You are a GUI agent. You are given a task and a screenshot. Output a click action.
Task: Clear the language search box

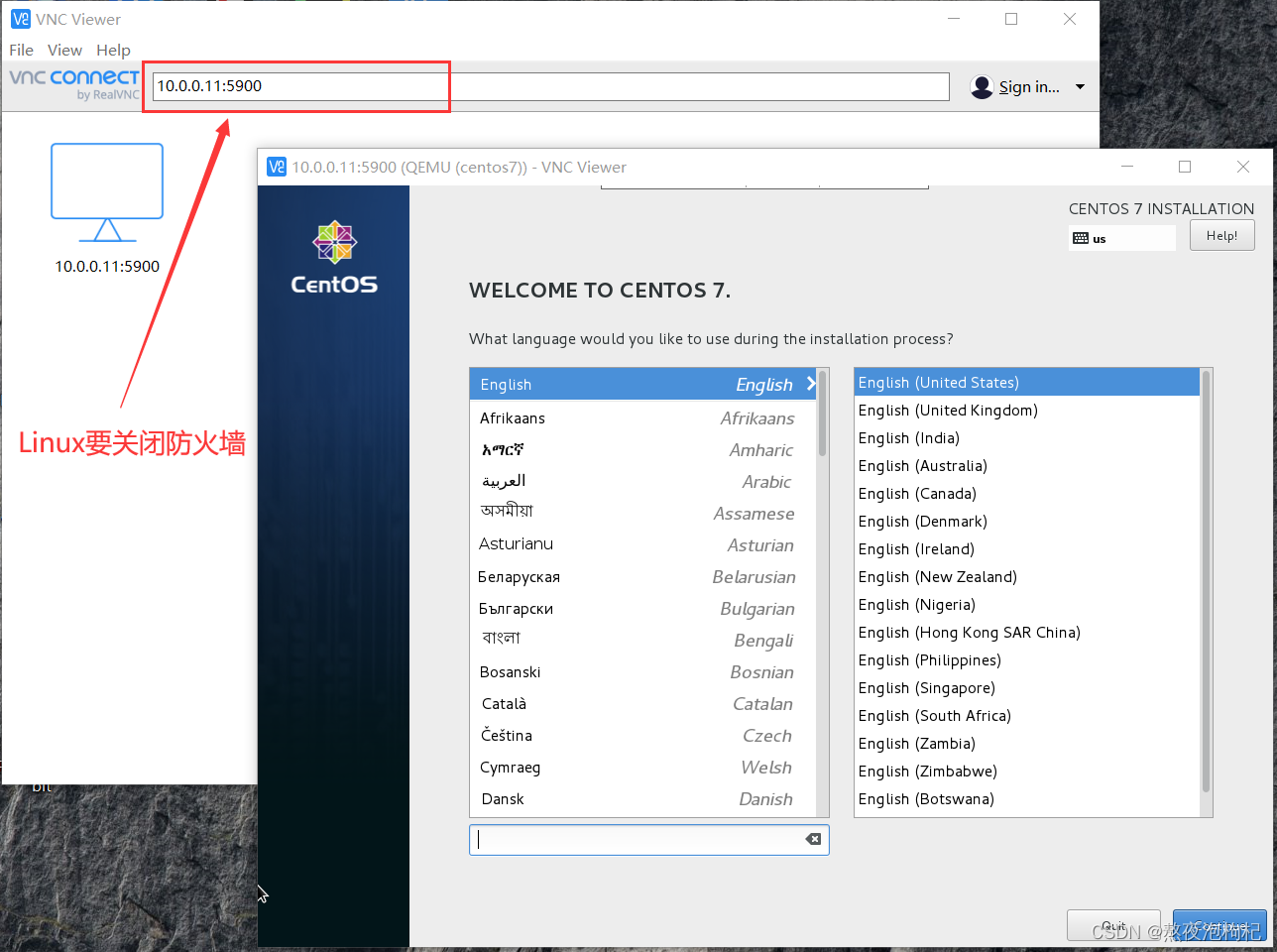(x=813, y=839)
